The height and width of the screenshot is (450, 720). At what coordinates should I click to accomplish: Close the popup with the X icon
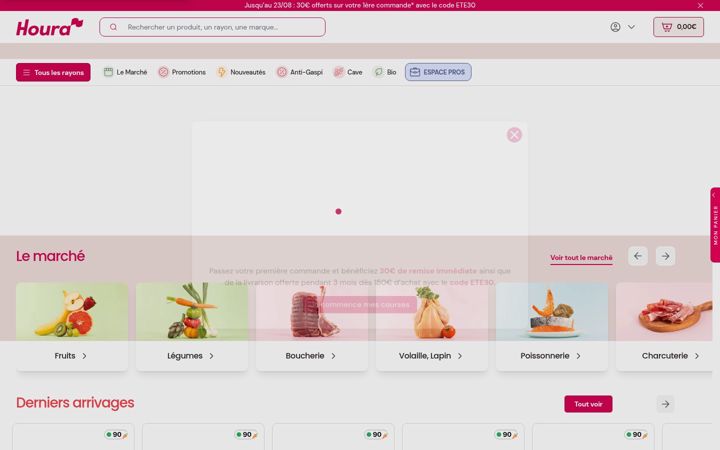coord(514,135)
